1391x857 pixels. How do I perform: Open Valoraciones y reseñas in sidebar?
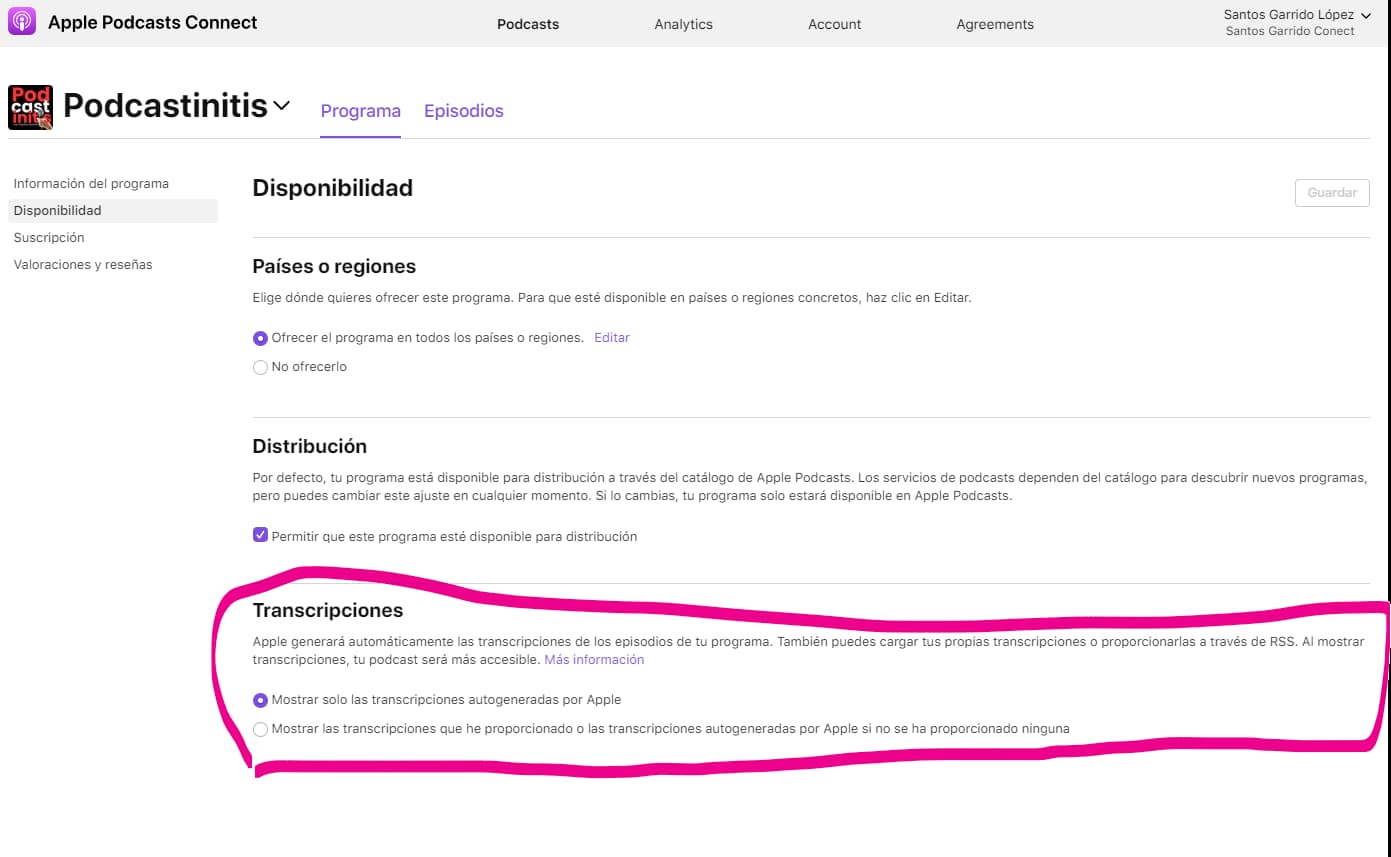tap(83, 265)
